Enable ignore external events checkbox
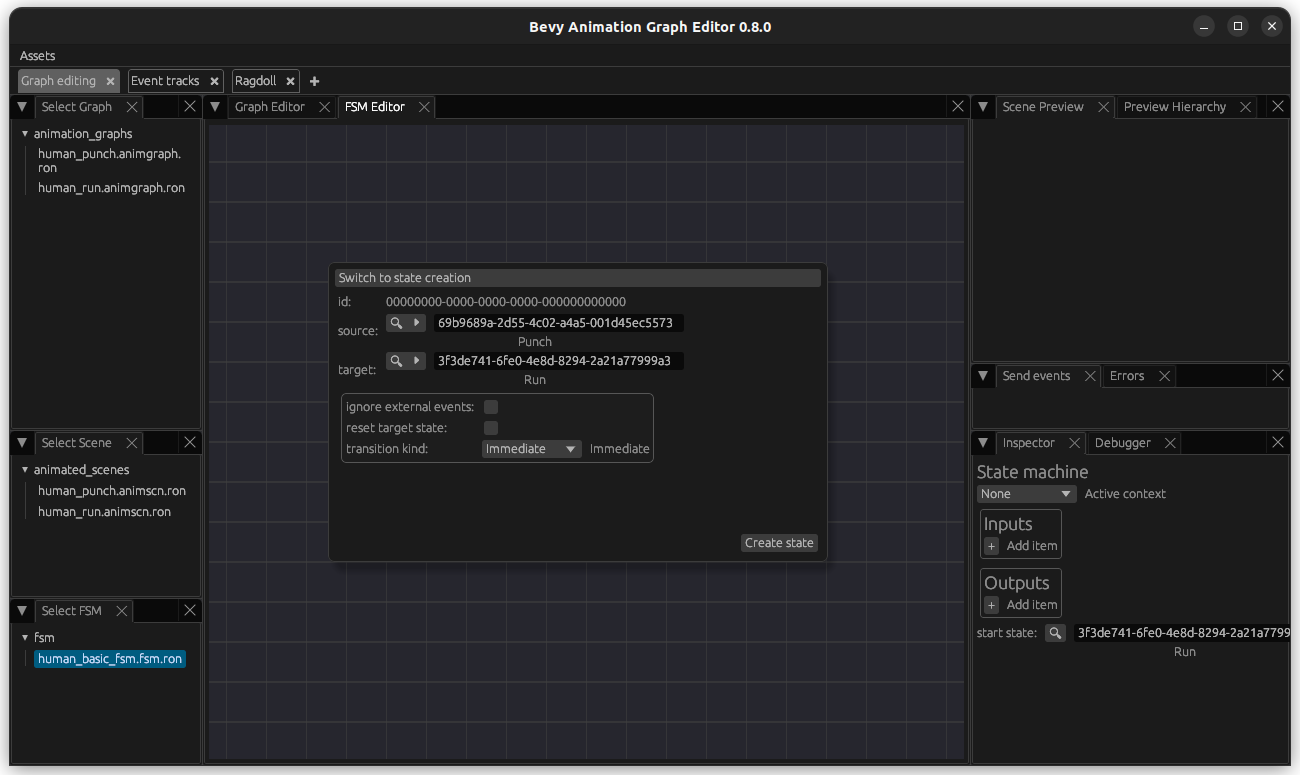1300x775 pixels. coord(491,407)
